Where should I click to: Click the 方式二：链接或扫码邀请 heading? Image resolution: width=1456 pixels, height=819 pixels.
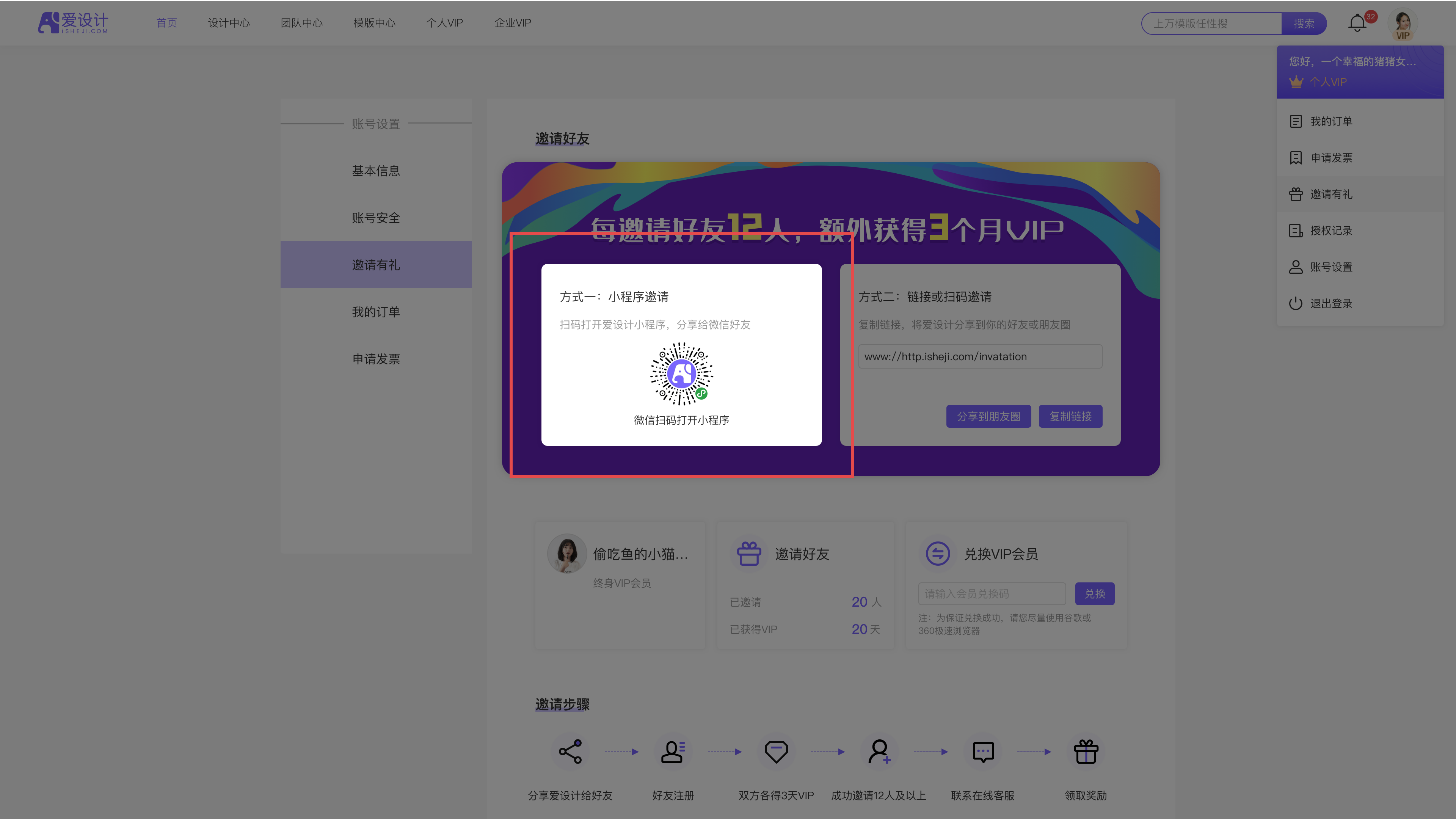925,297
